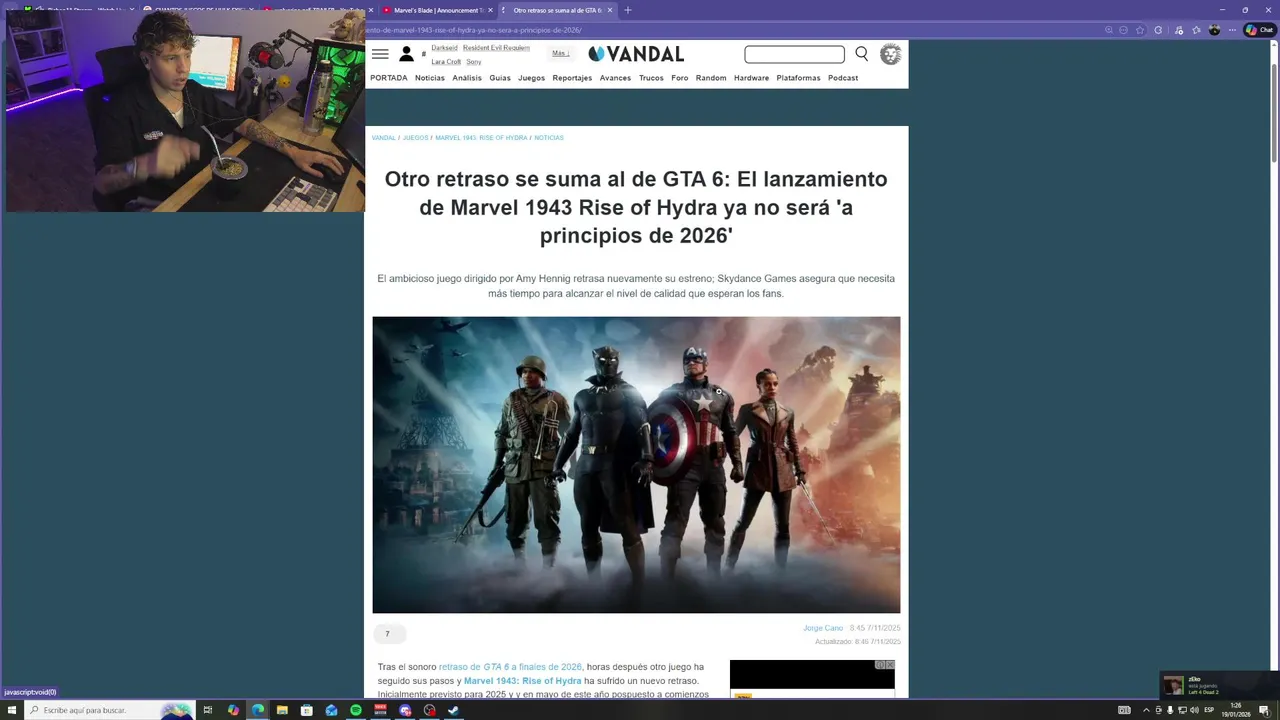Click MARVEL 1943: RISE OF HYDRA breadcrumb
This screenshot has width=1280, height=720.
(x=481, y=138)
